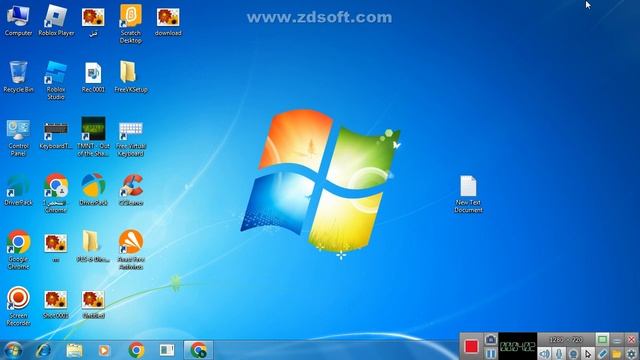640x360 pixels.
Task: Stop recording with the red square button
Action: pos(471,347)
